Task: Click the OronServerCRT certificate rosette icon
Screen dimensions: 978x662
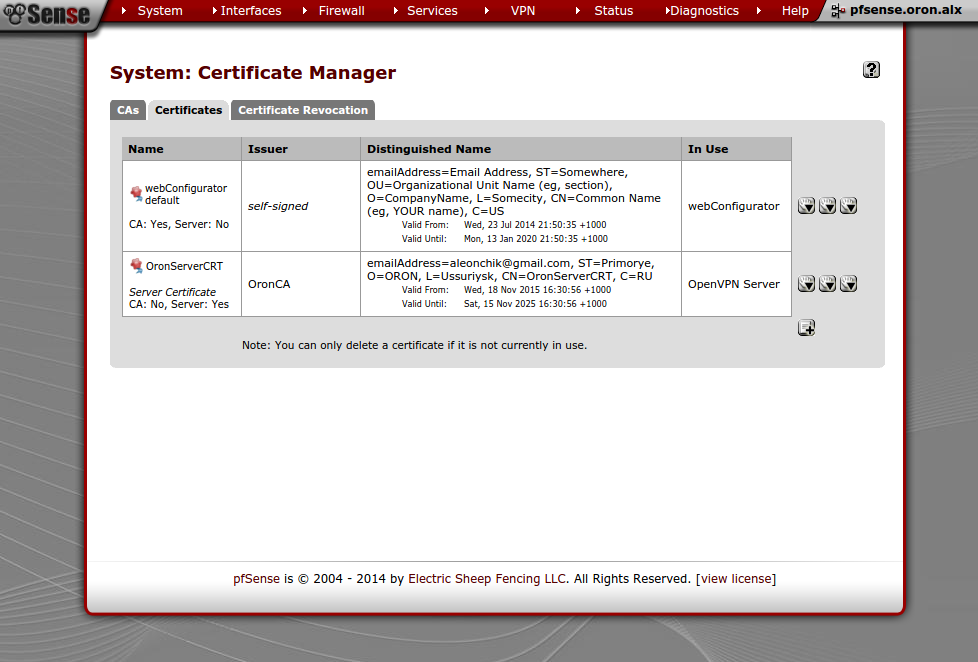Action: click(x=136, y=266)
